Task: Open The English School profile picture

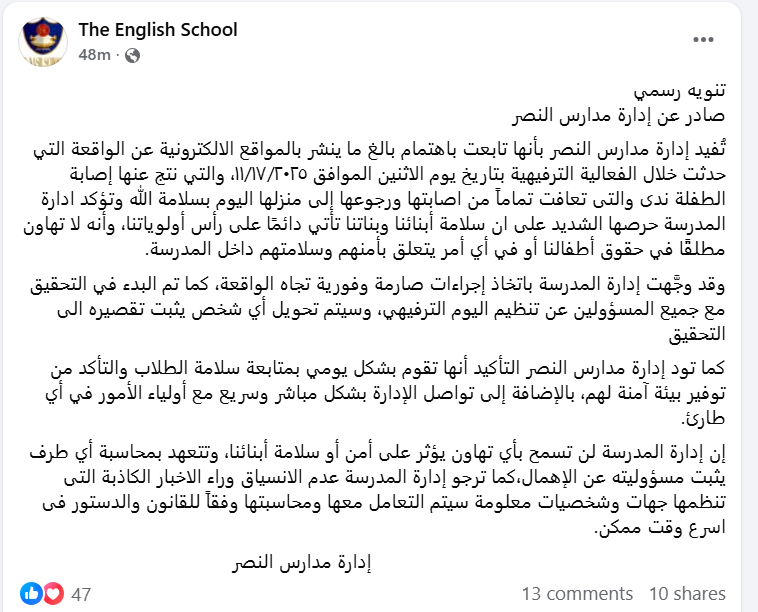Action: pyautogui.click(x=41, y=42)
